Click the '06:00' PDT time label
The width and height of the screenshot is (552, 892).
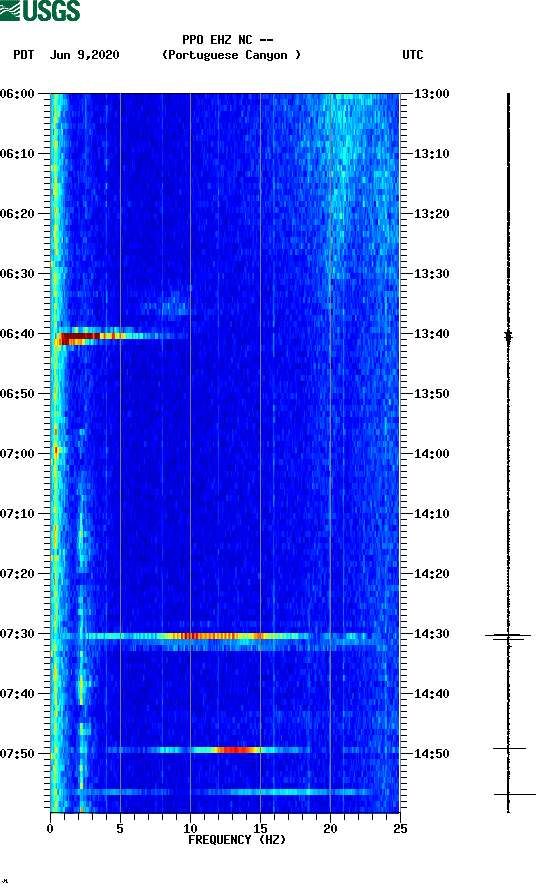click(18, 94)
